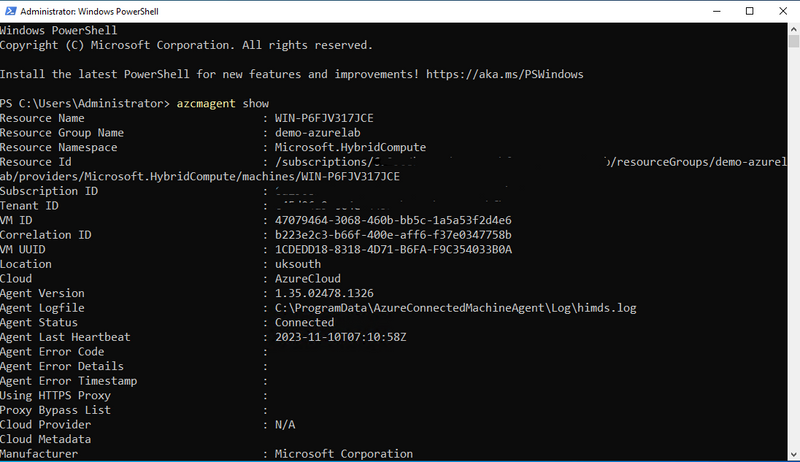Click the 'Proxy Bypass List' label
Image resolution: width=800 pixels, height=462 pixels.
point(55,410)
